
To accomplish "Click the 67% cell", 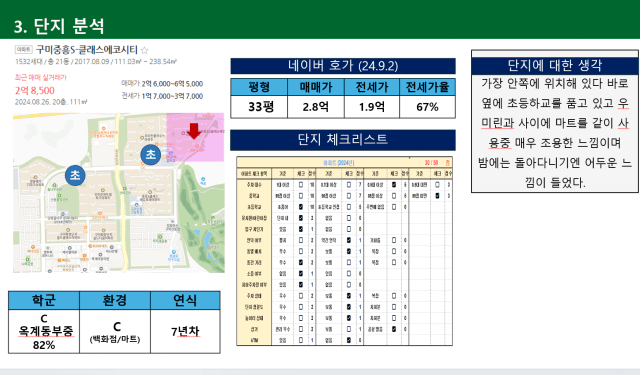I will click(427, 107).
